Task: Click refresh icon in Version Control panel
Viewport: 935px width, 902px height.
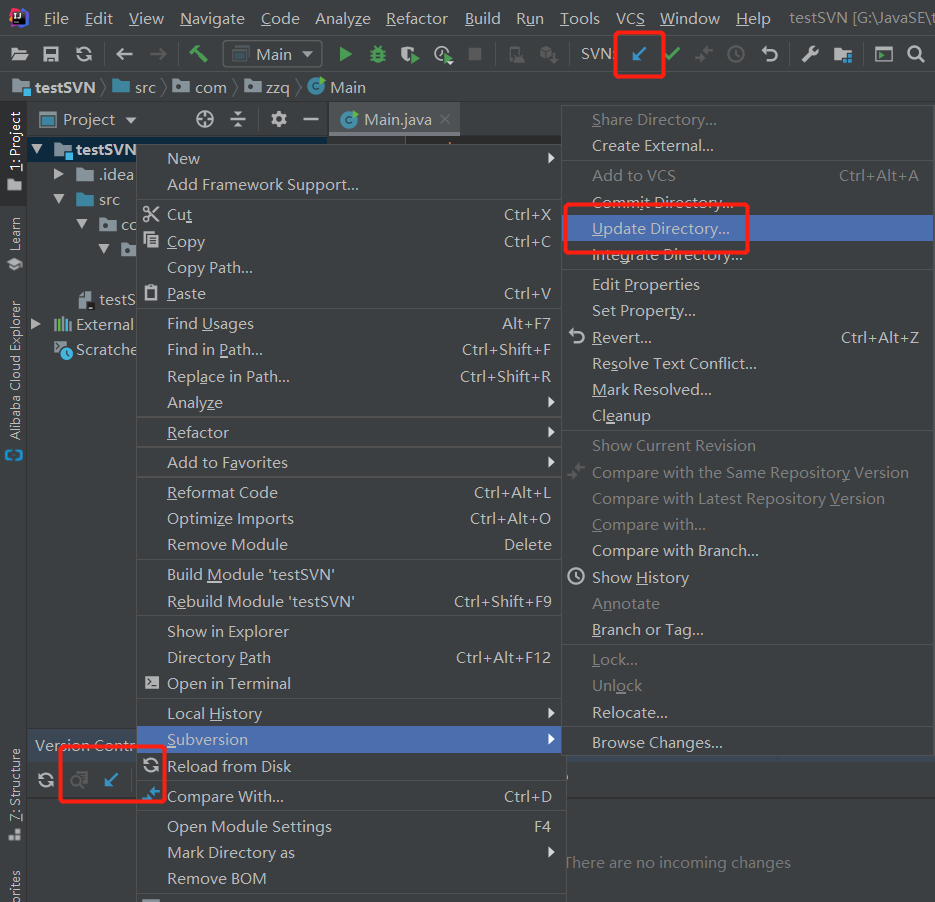Action: click(46, 780)
